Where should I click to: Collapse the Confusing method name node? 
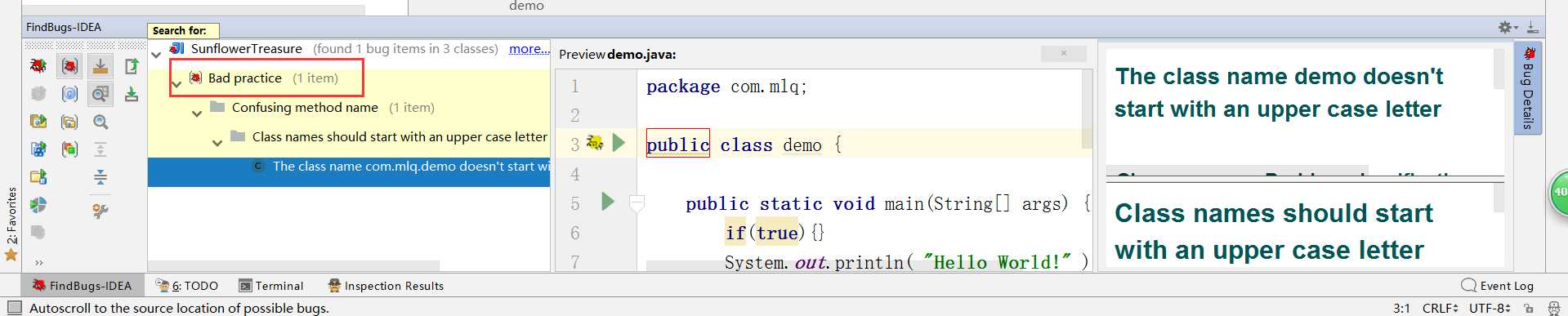[x=197, y=113]
